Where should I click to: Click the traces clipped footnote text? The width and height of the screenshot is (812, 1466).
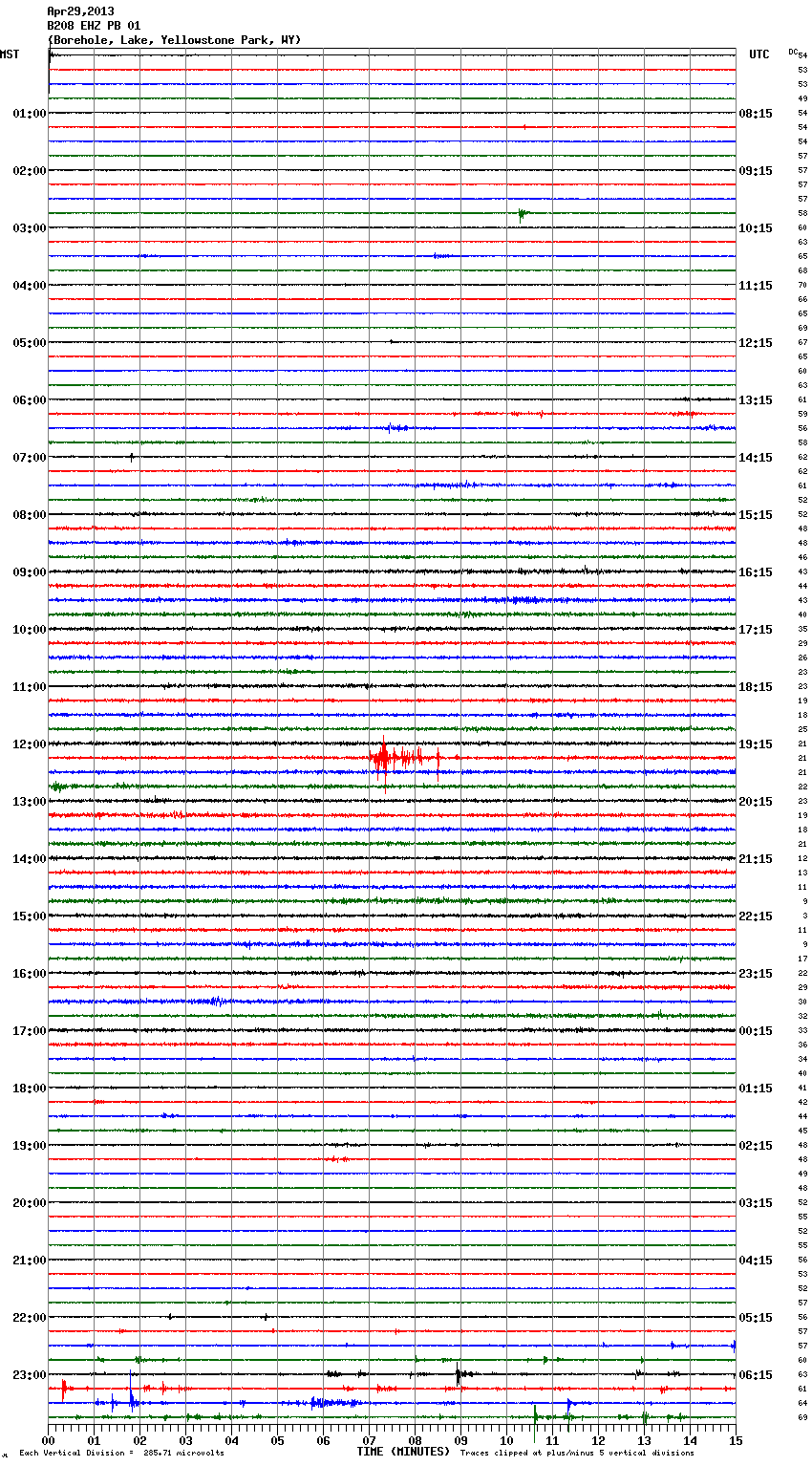[577, 1453]
